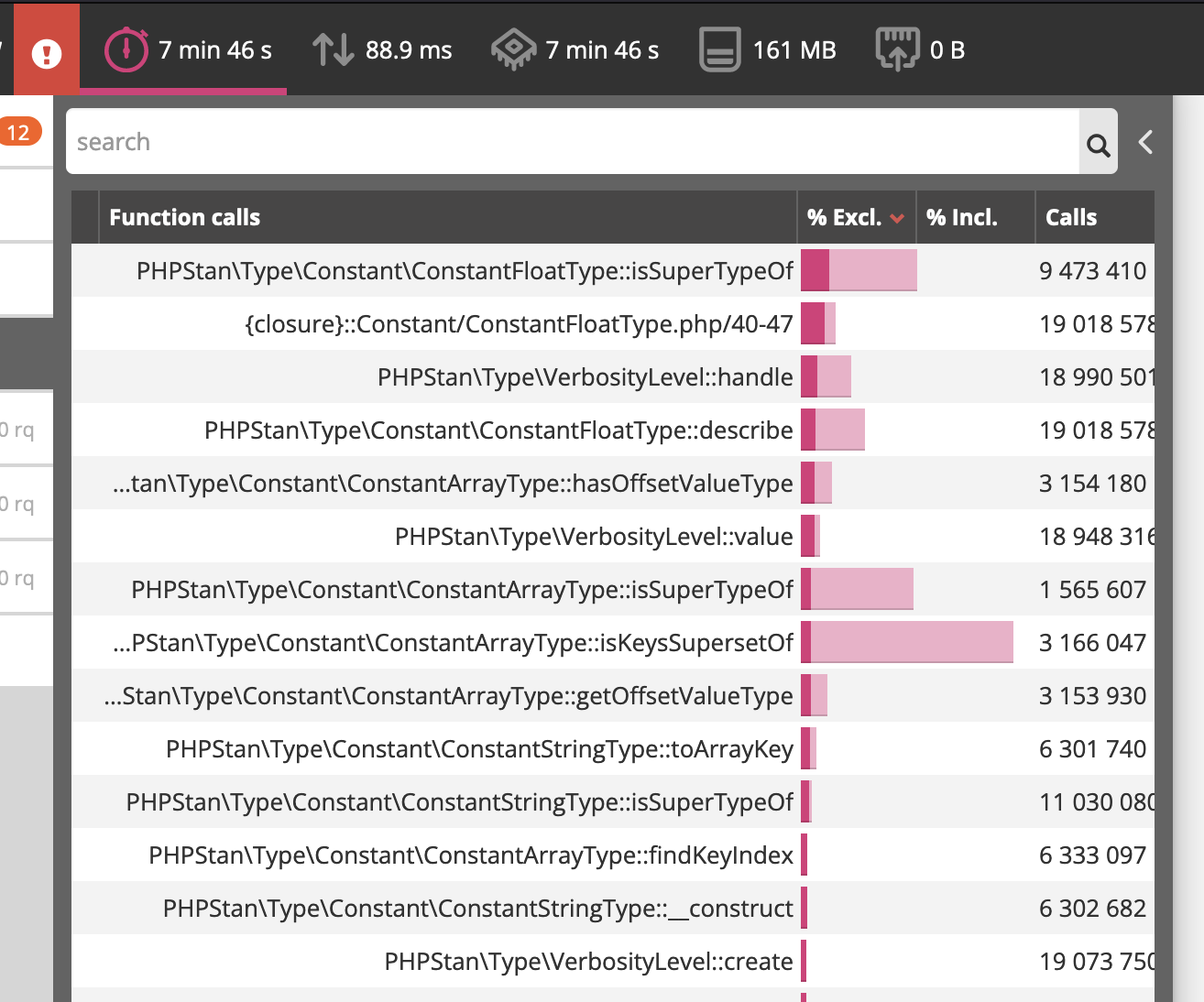This screenshot has height=1002, width=1204.
Task: Select ConstantArrayType::hasOffsetValueType row
Action: (x=613, y=483)
